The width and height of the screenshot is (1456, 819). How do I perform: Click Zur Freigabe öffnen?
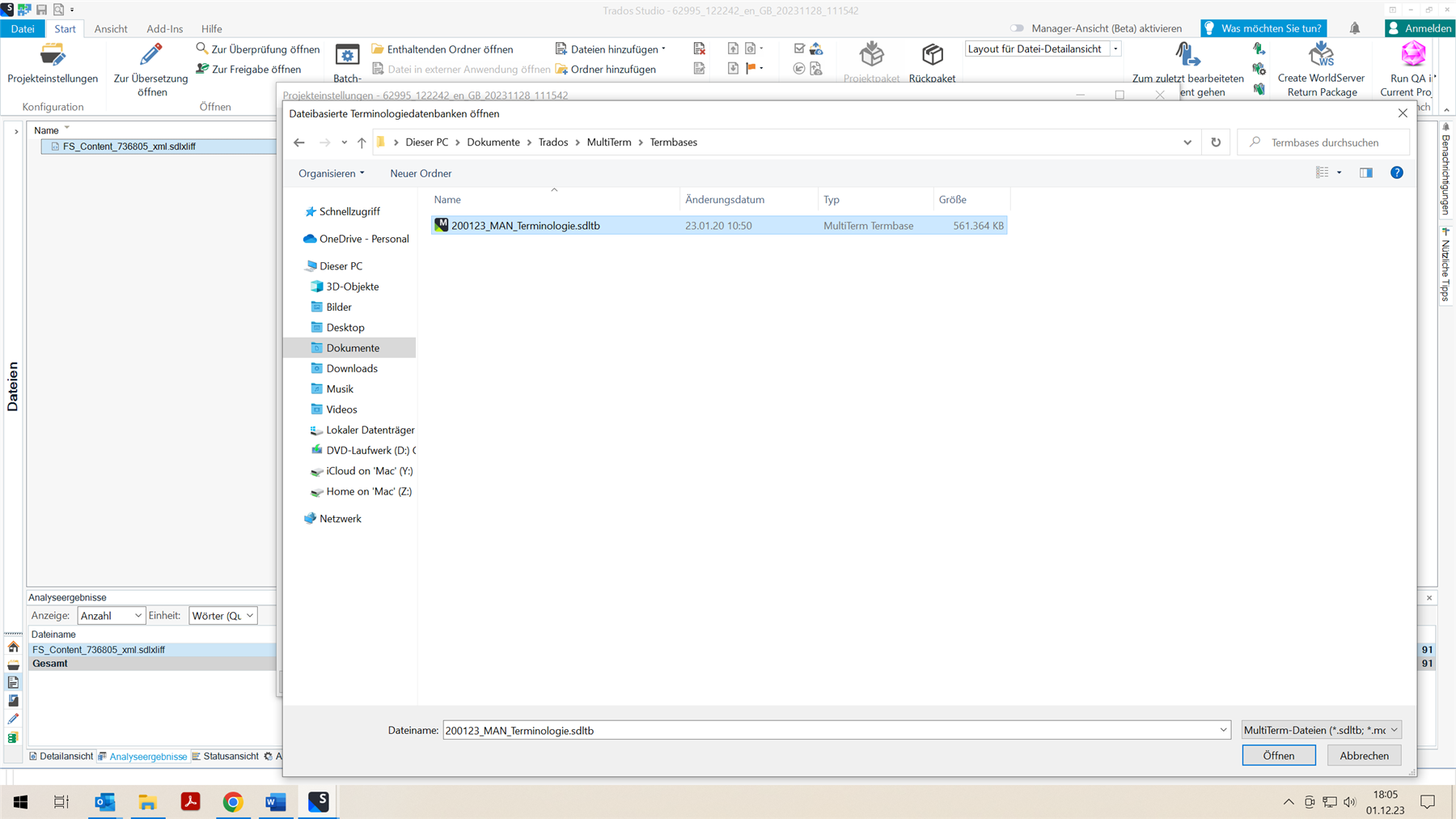pyautogui.click(x=249, y=70)
